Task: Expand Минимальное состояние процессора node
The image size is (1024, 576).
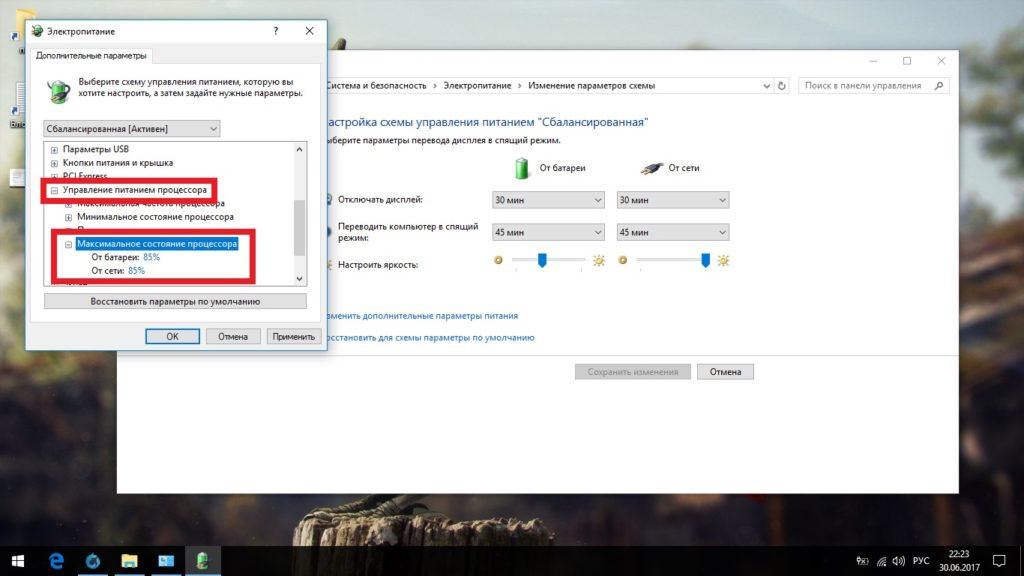Action: (x=69, y=217)
